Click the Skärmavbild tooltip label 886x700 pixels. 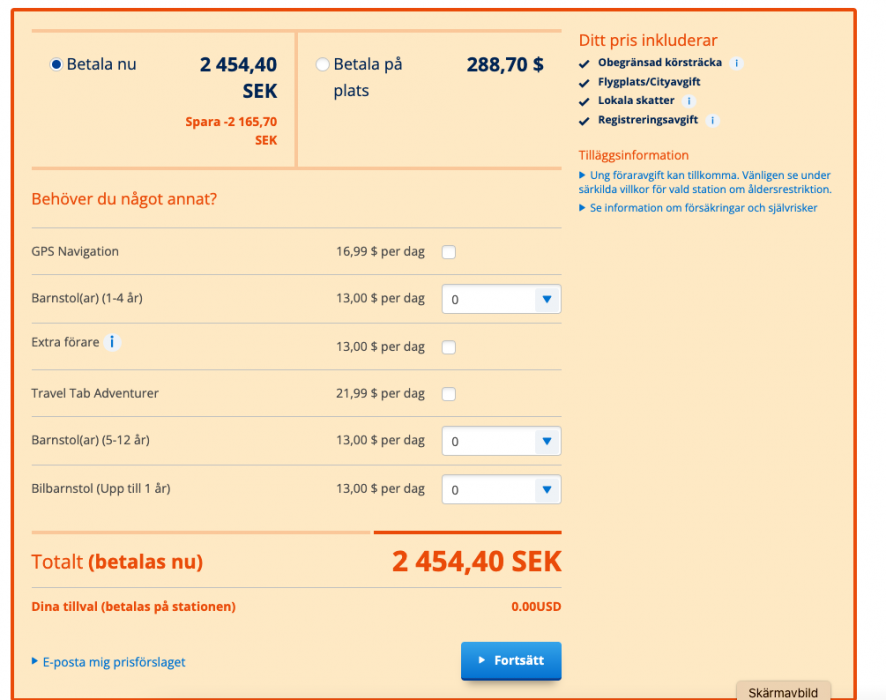[783, 692]
